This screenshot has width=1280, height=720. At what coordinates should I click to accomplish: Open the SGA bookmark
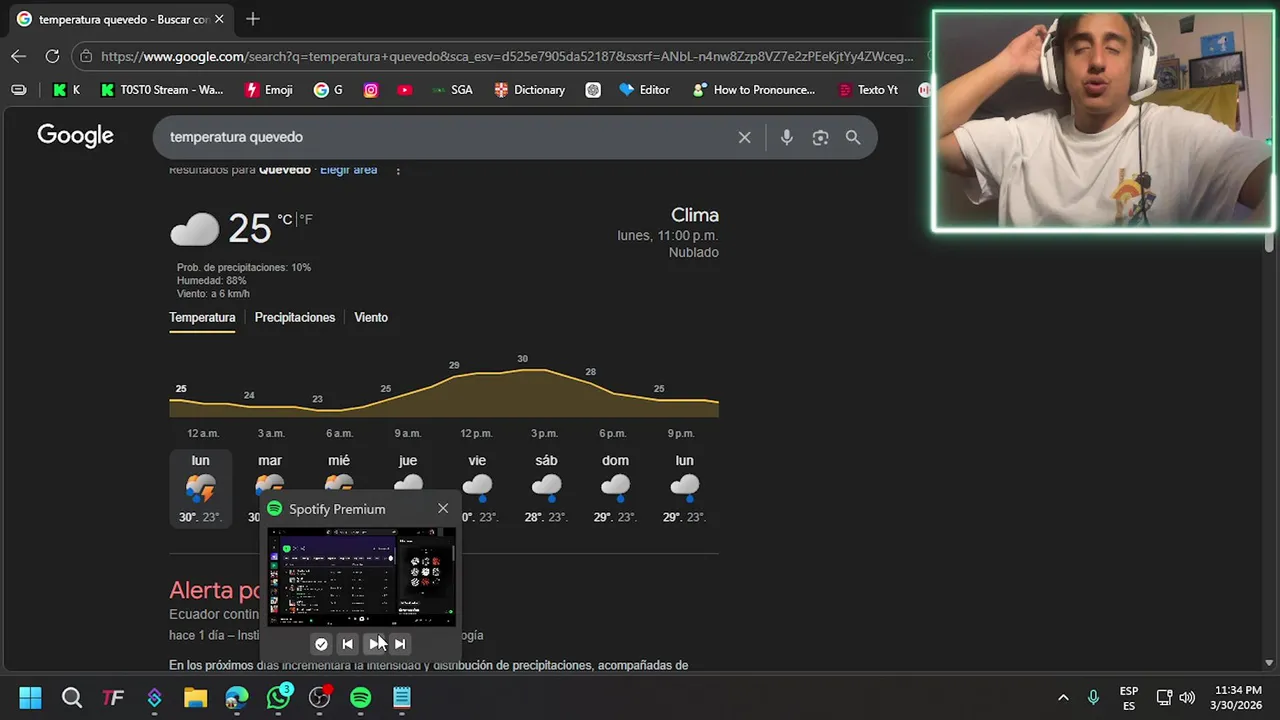[452, 90]
